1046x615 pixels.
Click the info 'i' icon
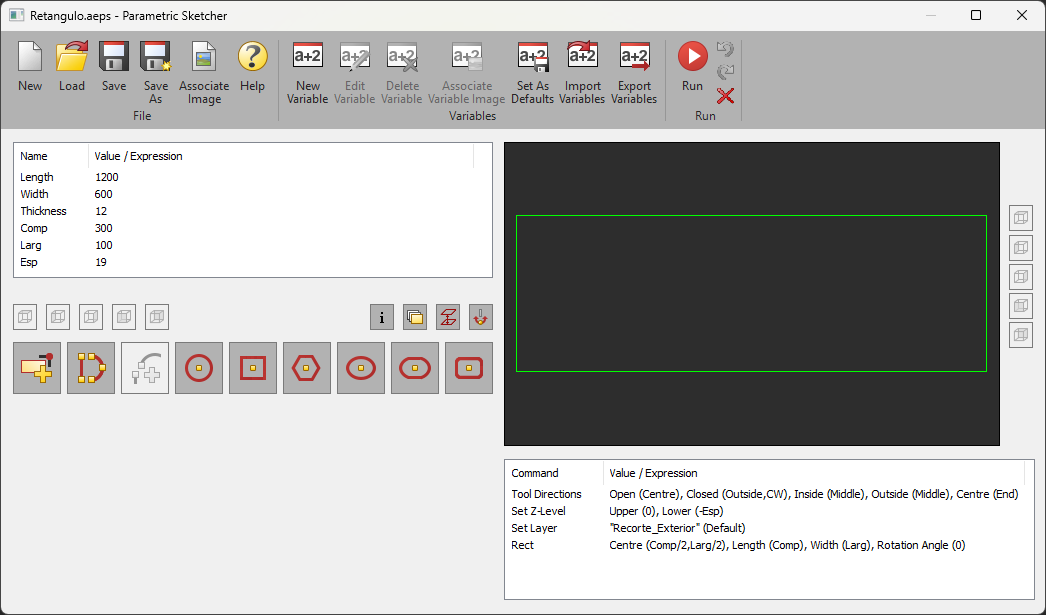click(381, 318)
